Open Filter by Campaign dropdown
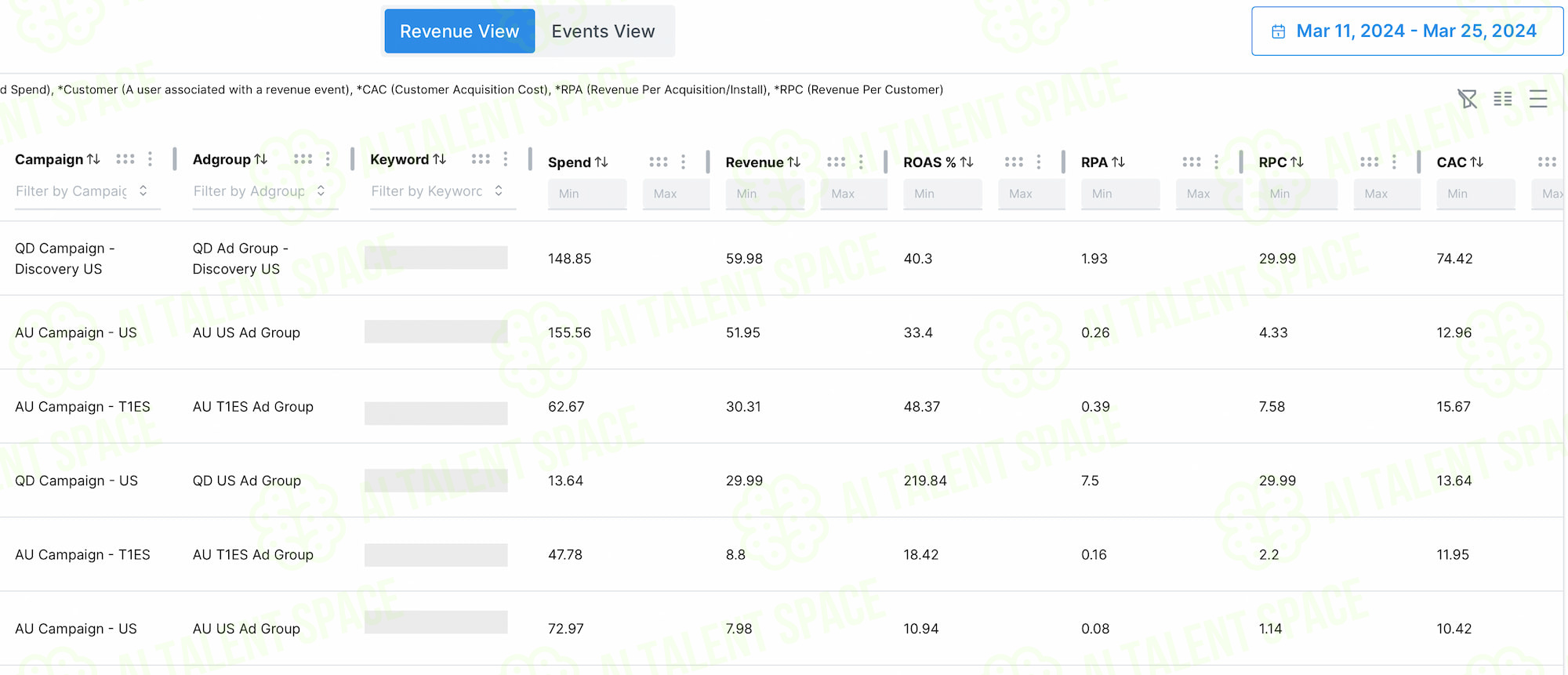Screen dimensions: 1568x675 pos(88,191)
